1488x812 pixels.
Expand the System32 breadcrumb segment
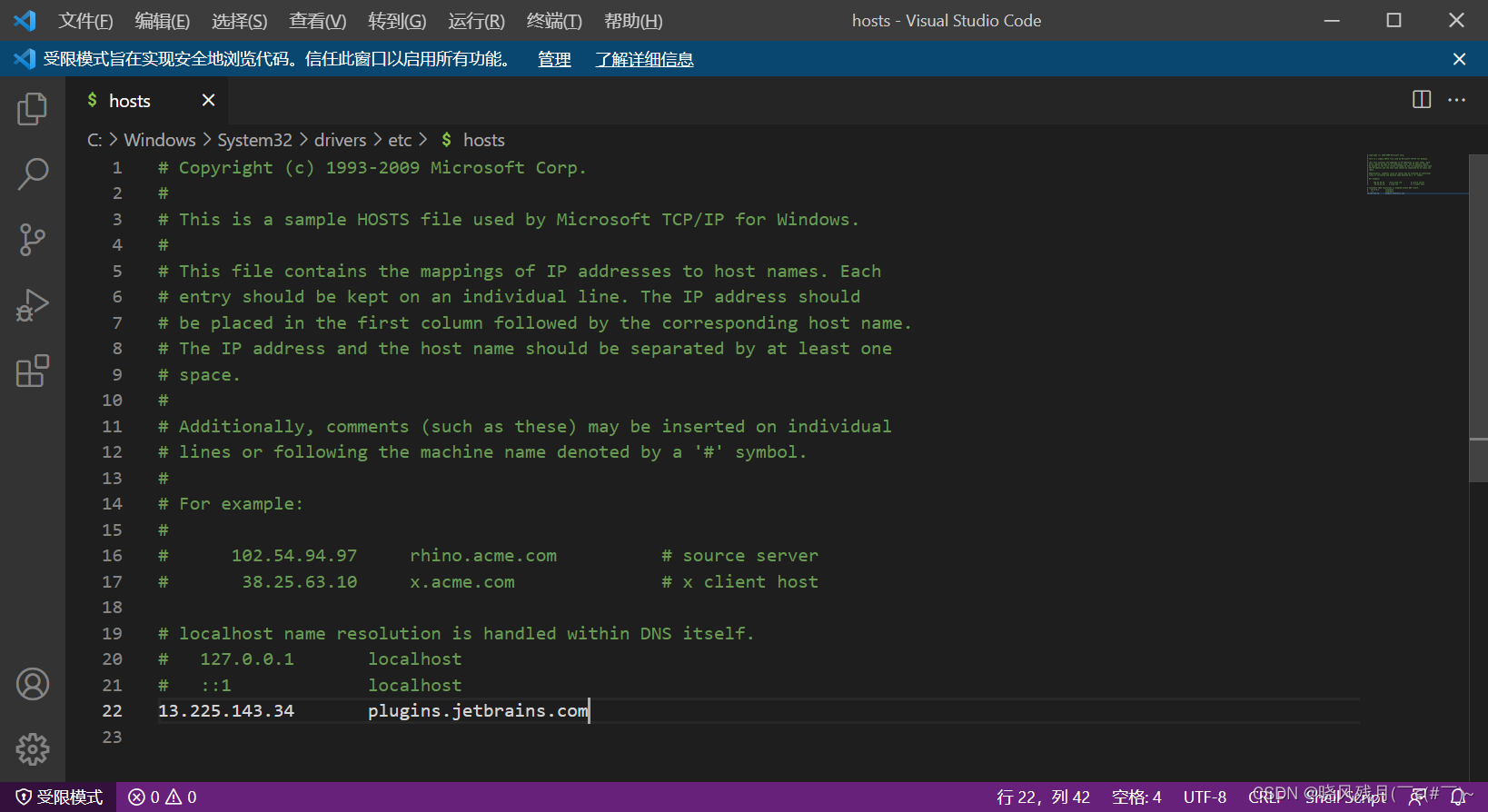click(254, 140)
